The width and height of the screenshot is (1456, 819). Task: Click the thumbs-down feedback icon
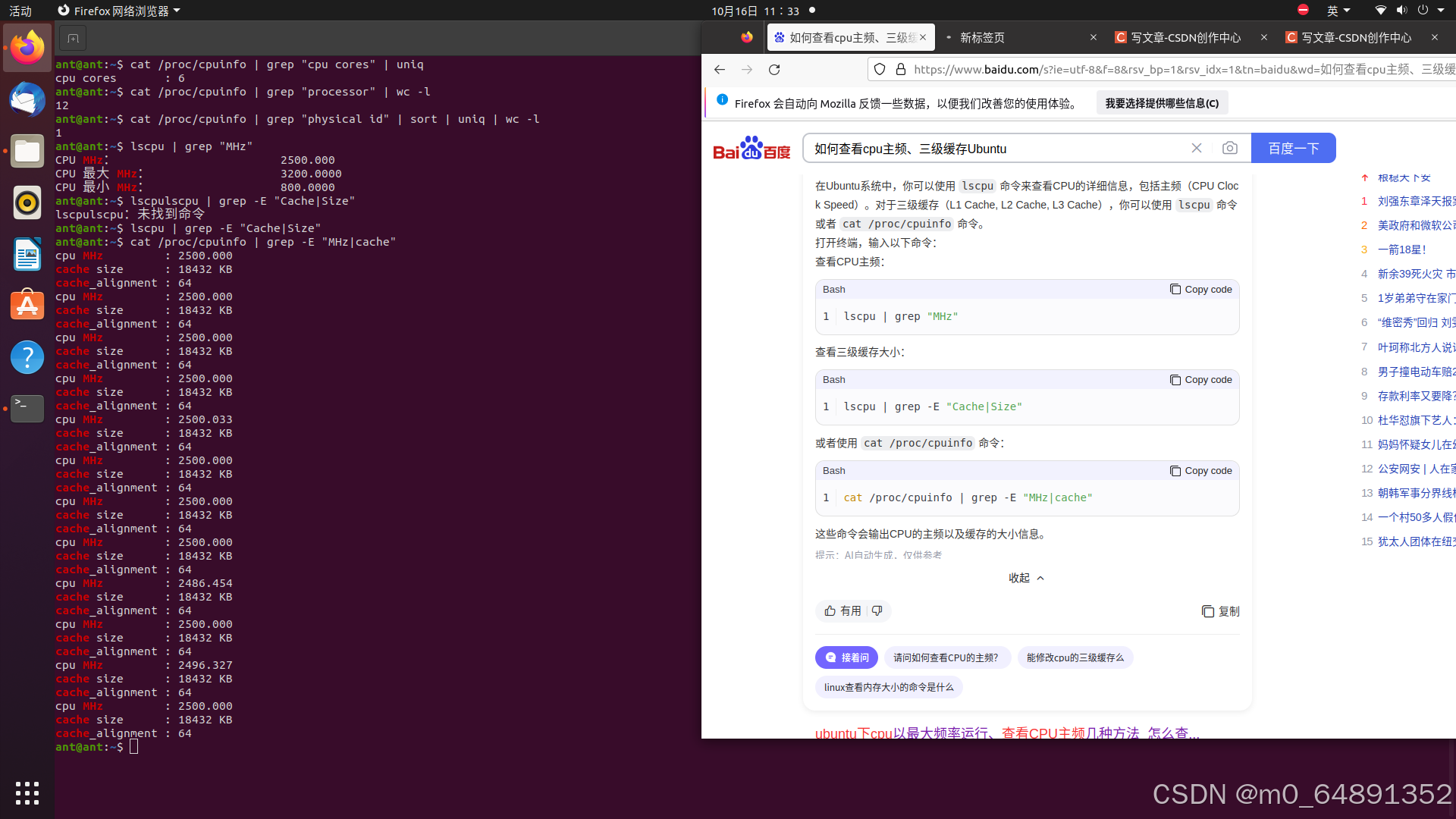click(877, 611)
